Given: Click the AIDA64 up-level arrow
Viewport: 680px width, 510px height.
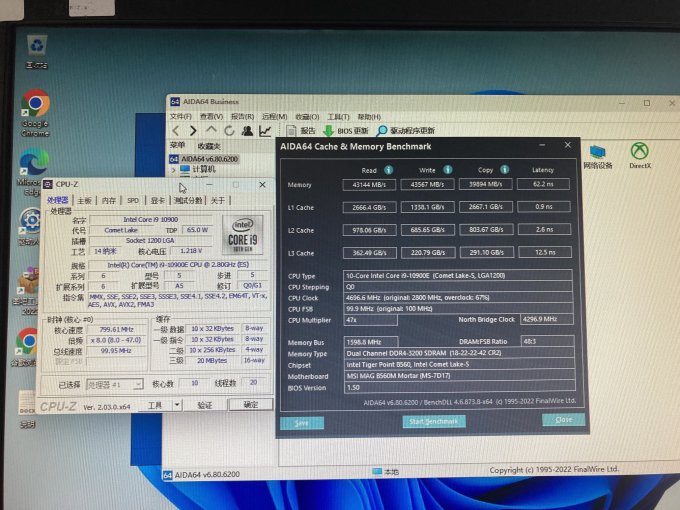Looking at the screenshot, I should (x=211, y=130).
